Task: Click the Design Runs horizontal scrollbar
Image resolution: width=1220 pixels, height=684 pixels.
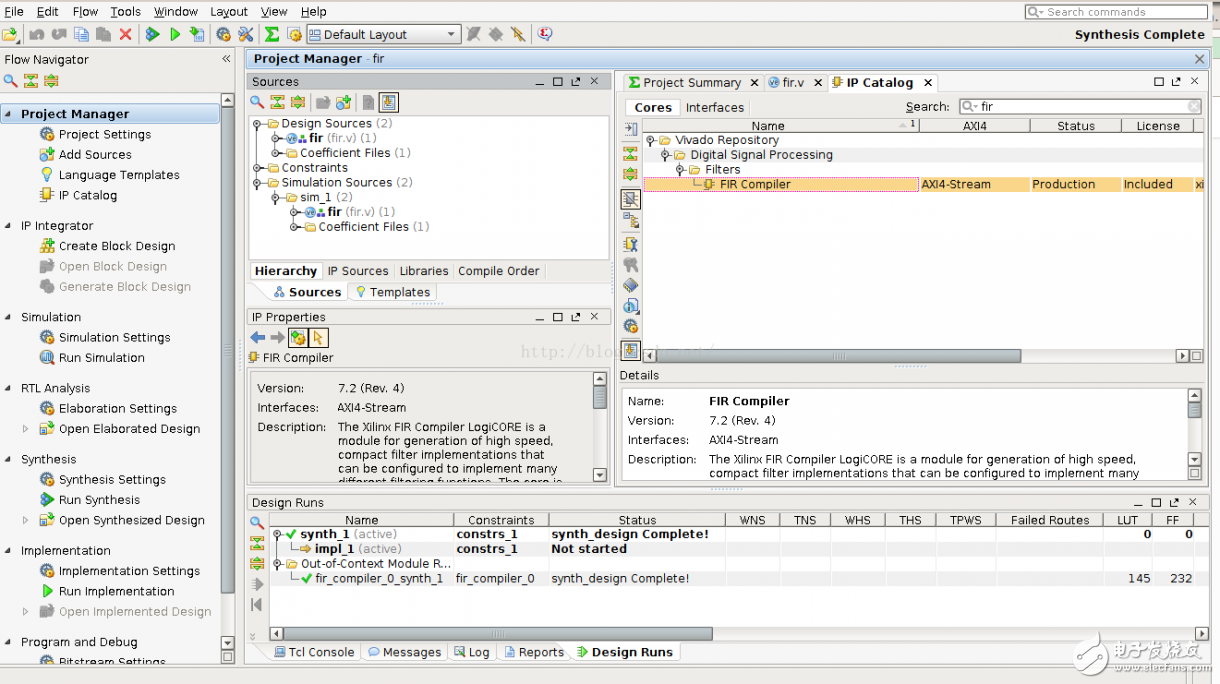Action: (x=490, y=634)
